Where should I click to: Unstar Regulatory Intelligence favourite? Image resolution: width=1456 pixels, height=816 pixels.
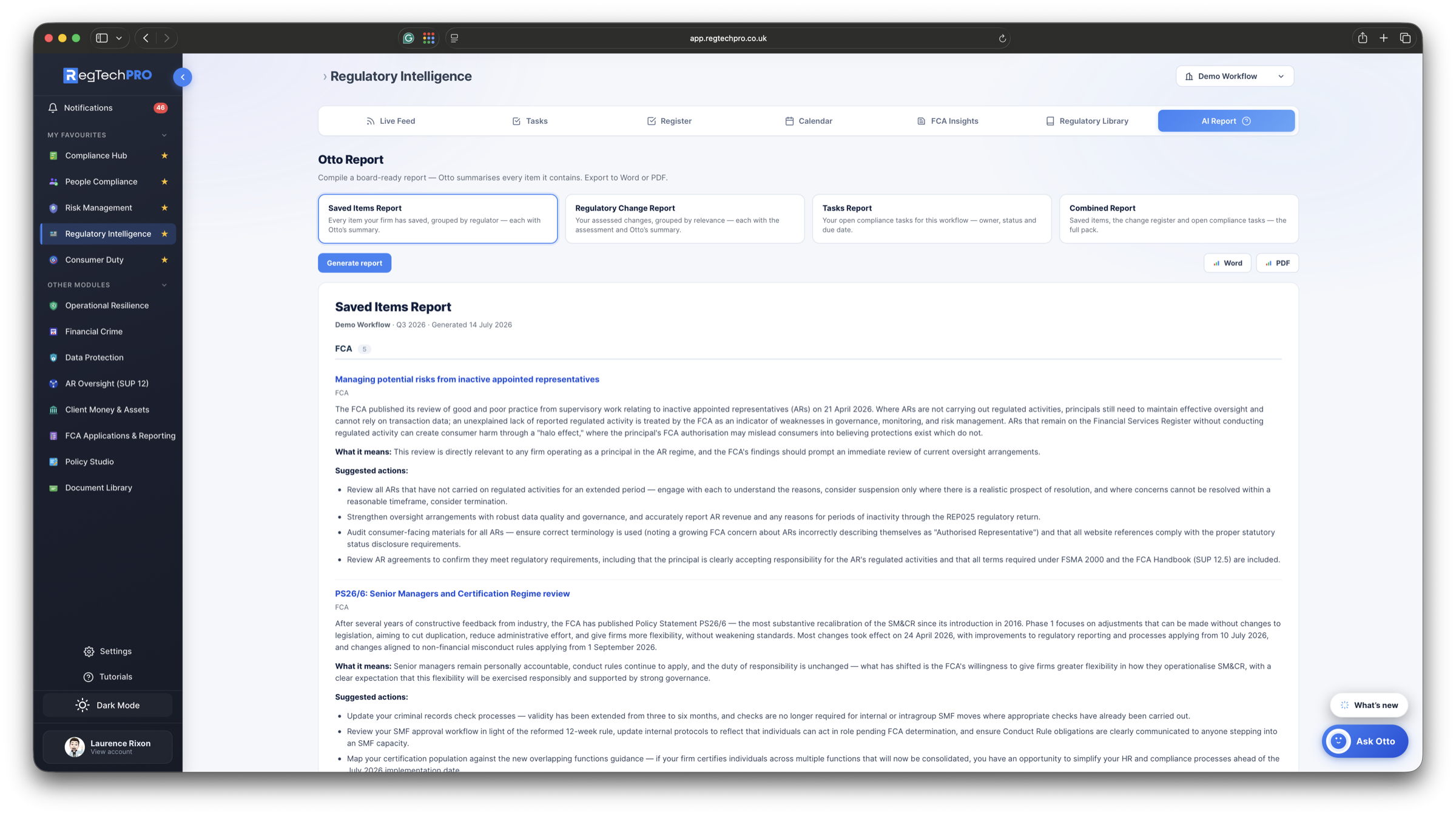164,234
